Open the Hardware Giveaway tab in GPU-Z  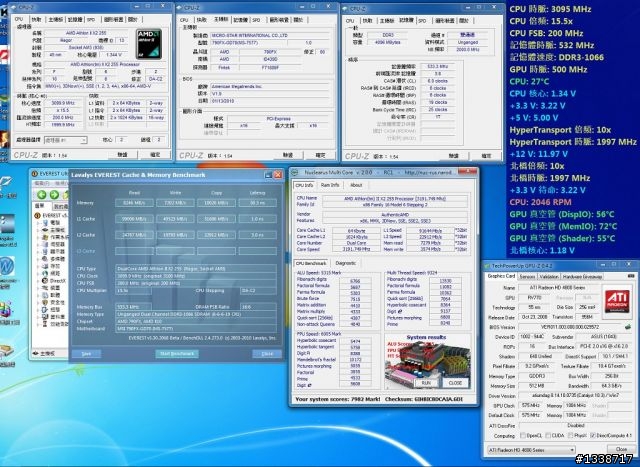tap(582, 276)
